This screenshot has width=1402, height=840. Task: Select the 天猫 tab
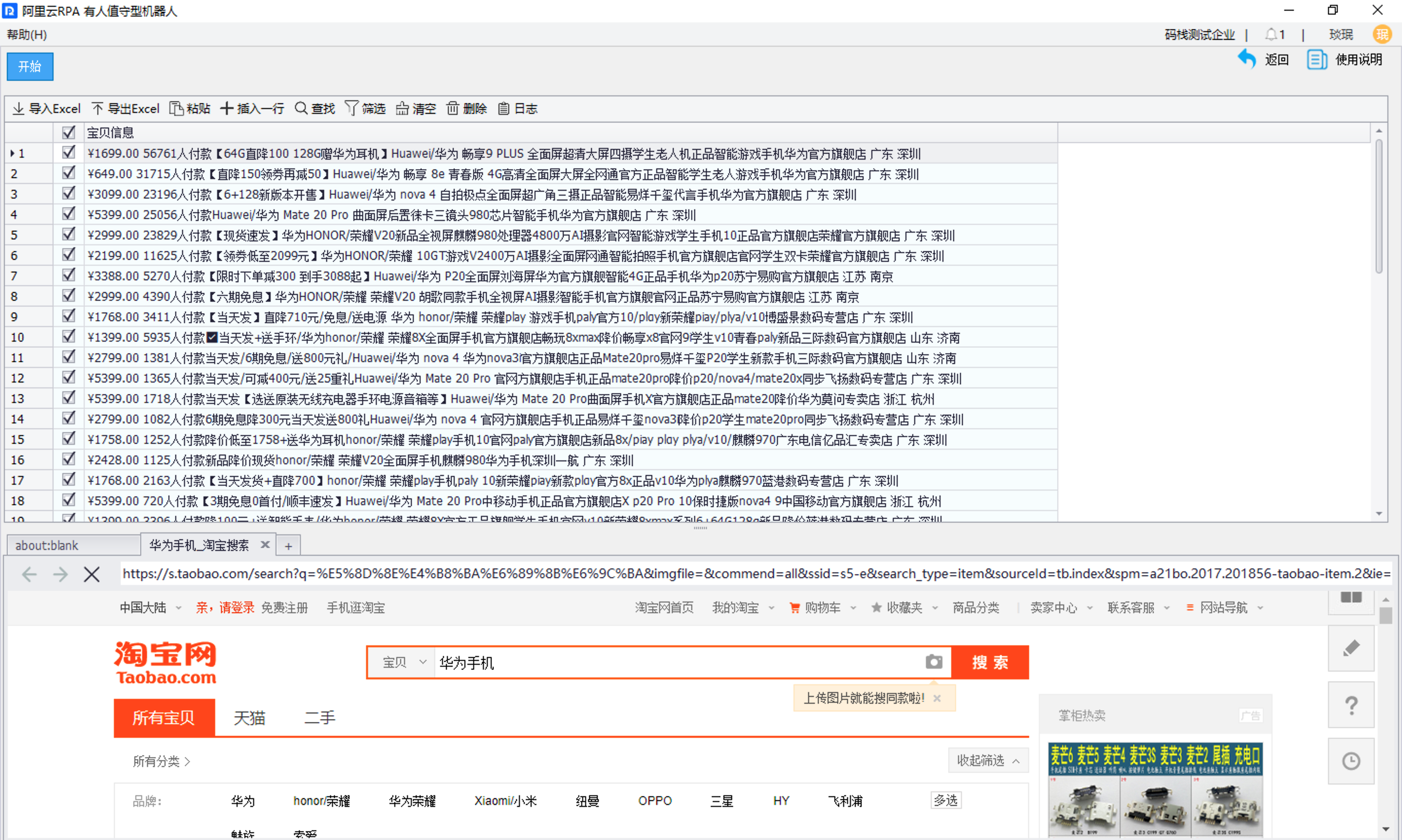(249, 718)
